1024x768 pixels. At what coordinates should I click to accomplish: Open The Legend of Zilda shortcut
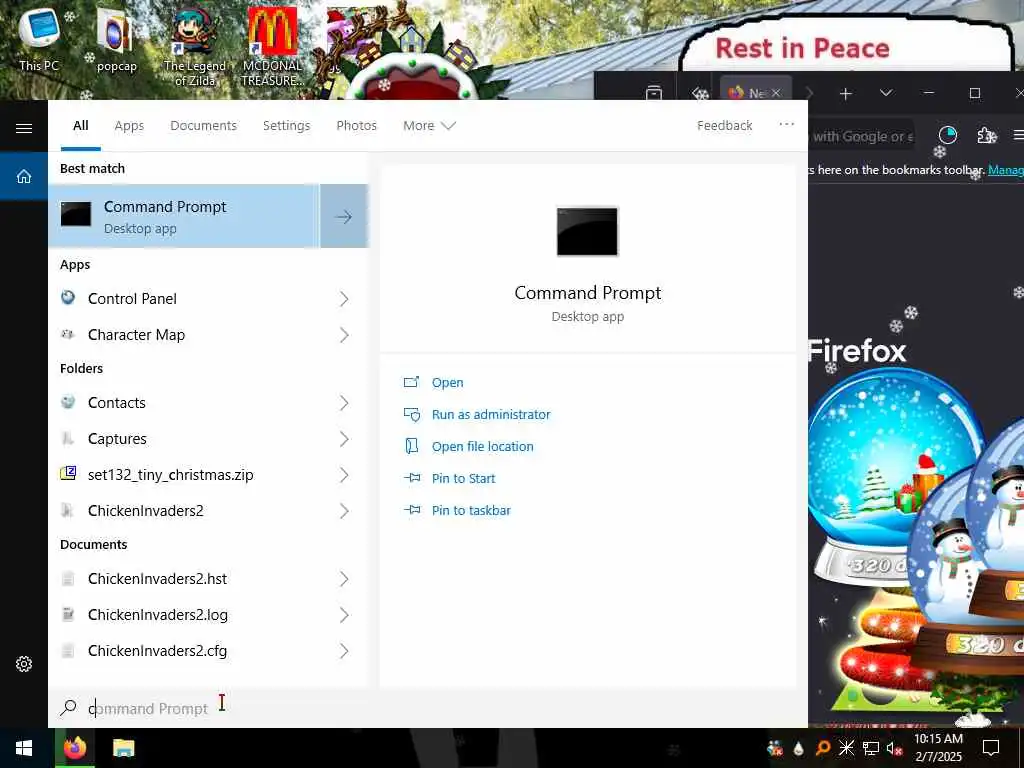tap(194, 47)
